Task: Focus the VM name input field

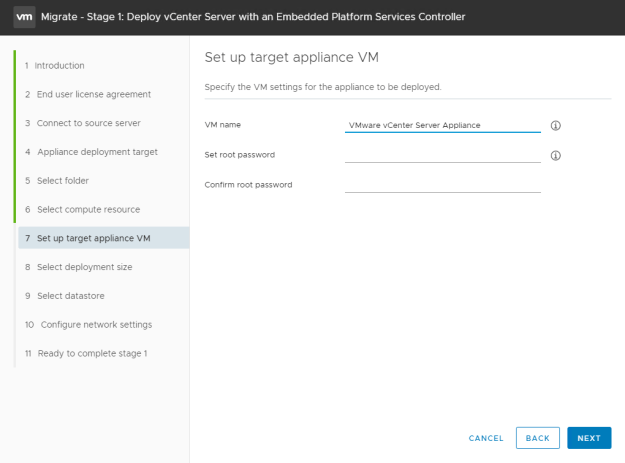Action: point(443,125)
